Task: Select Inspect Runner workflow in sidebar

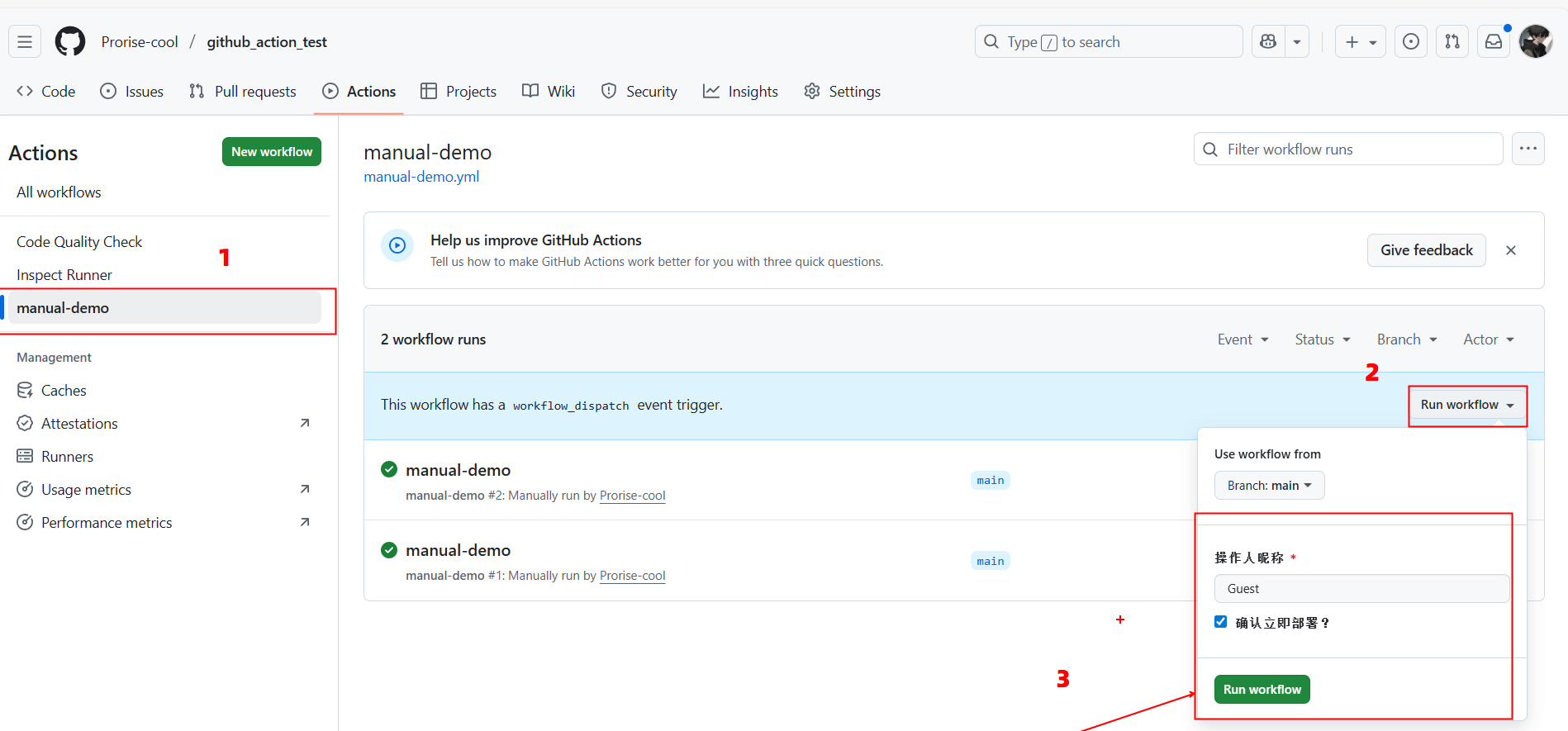Action: tap(64, 275)
